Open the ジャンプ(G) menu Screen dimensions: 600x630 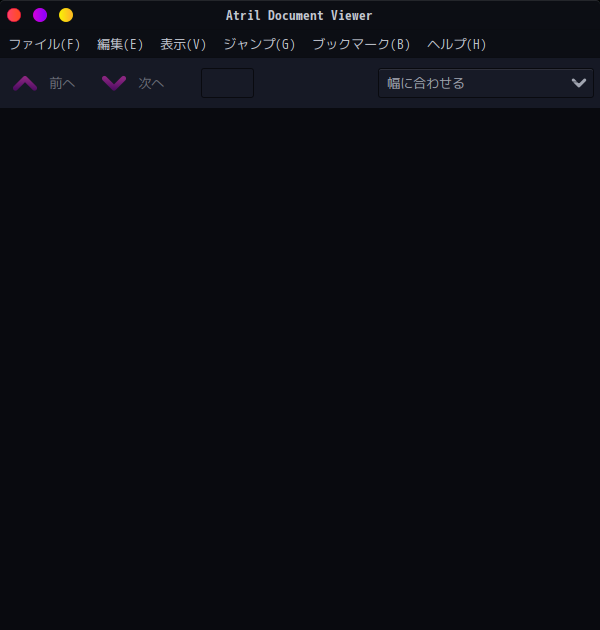(259, 44)
